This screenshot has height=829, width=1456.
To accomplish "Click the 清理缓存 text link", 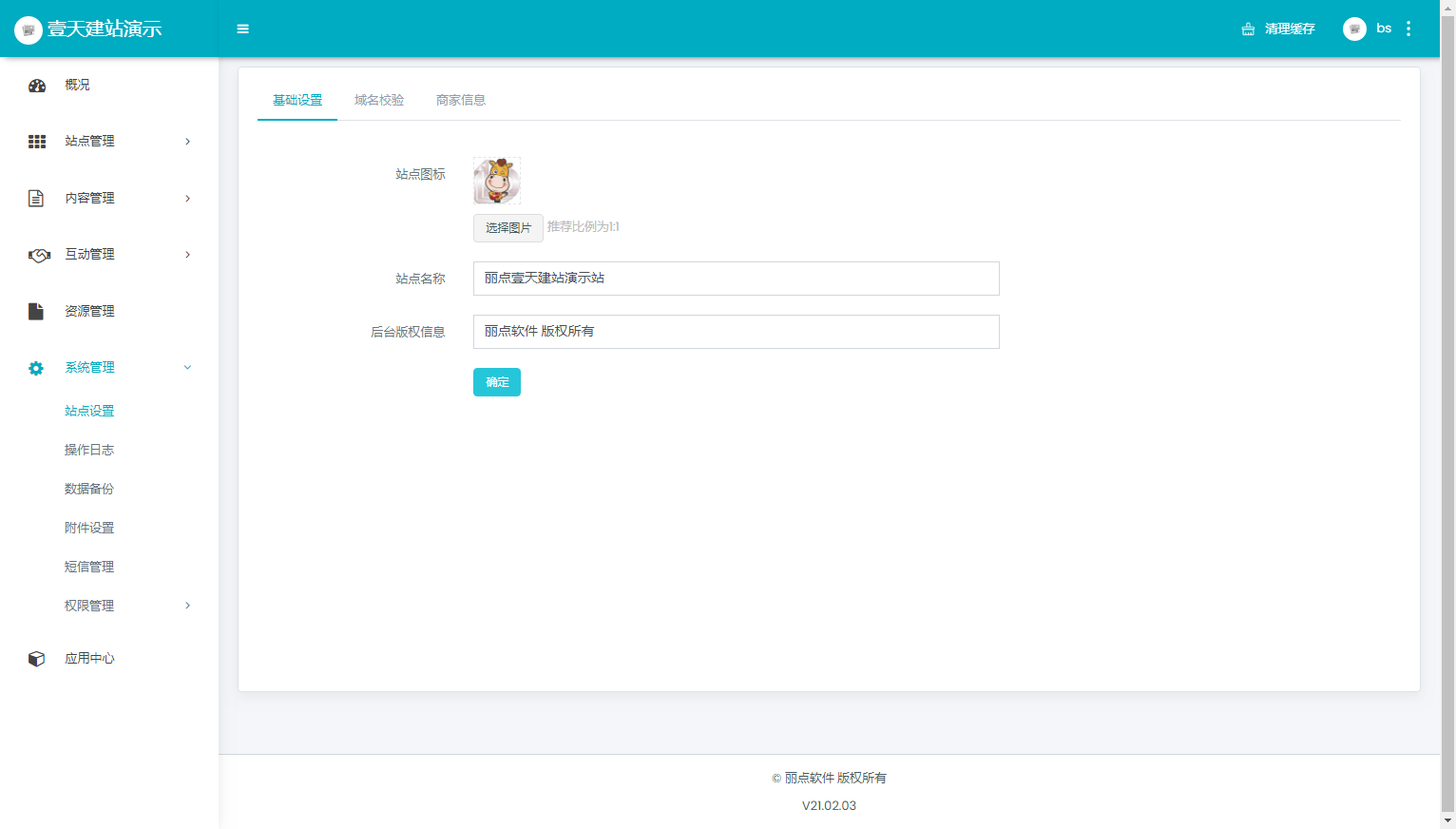I will tap(1290, 29).
